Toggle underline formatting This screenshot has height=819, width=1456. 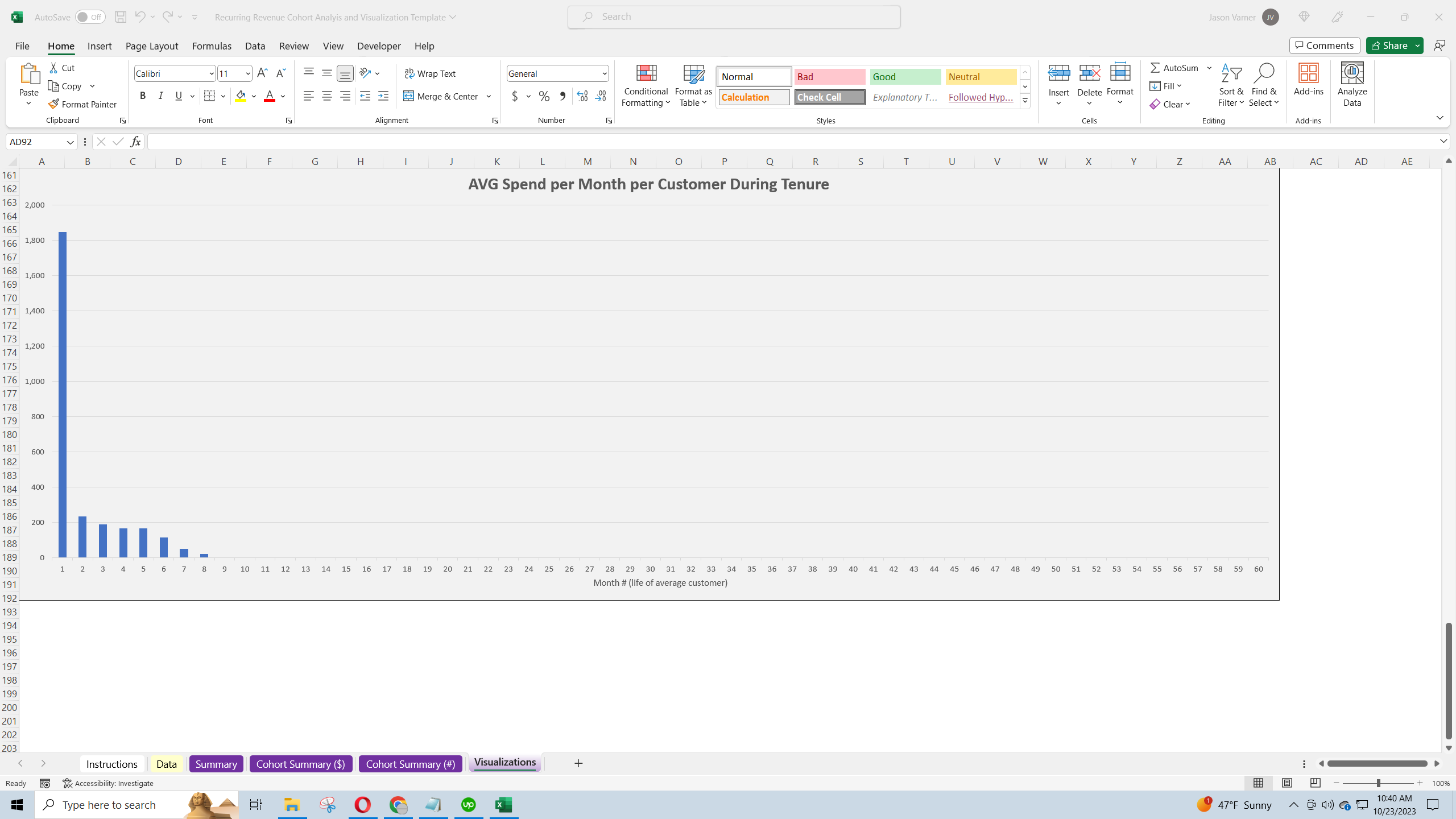(178, 96)
